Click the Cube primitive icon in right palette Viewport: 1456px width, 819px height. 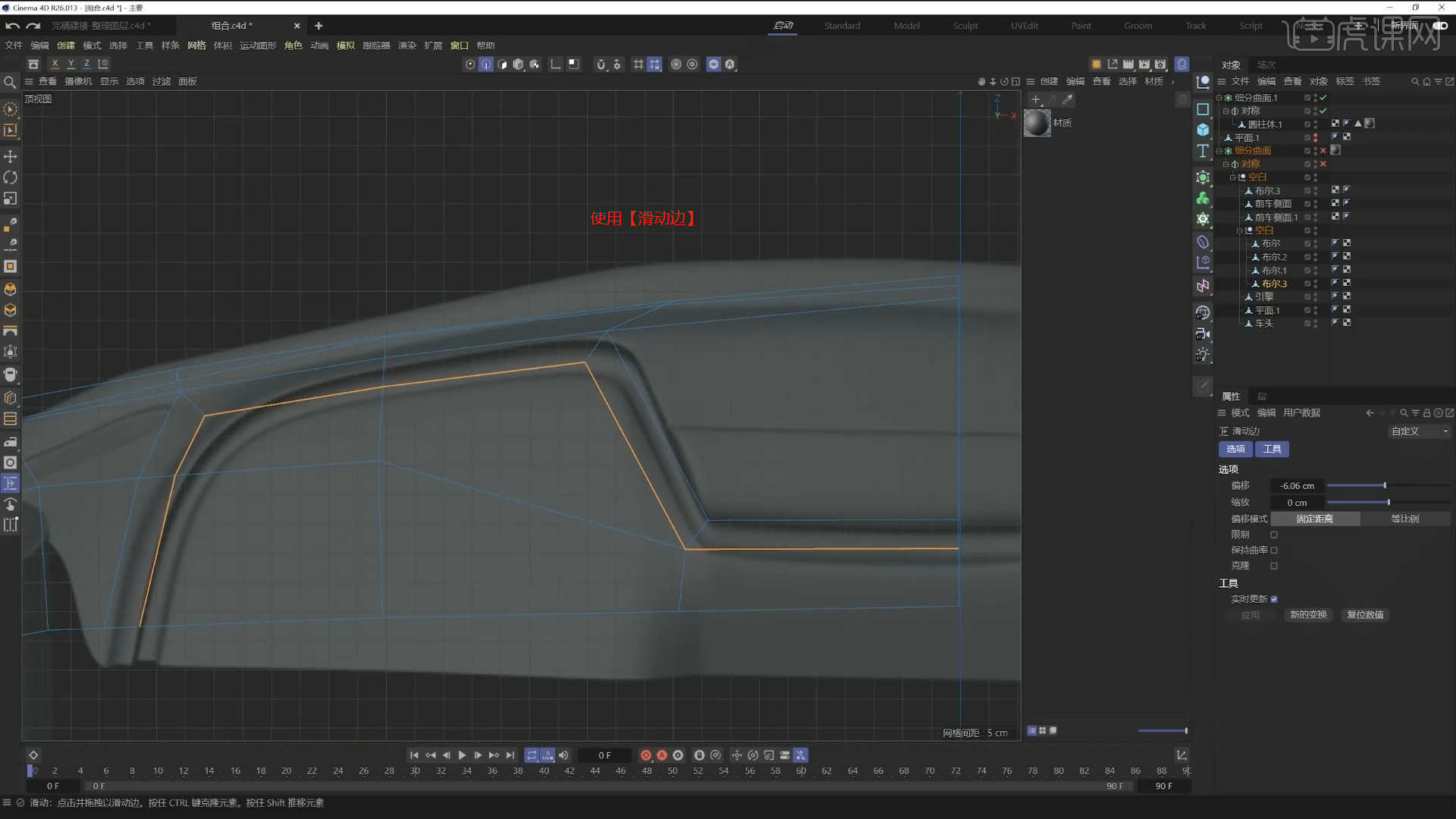(x=1203, y=130)
